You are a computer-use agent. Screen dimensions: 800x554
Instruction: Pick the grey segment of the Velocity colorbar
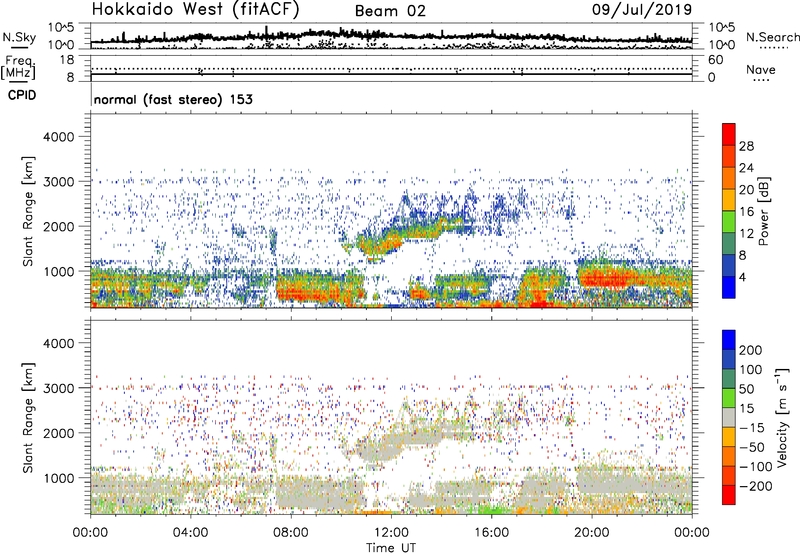click(x=729, y=418)
